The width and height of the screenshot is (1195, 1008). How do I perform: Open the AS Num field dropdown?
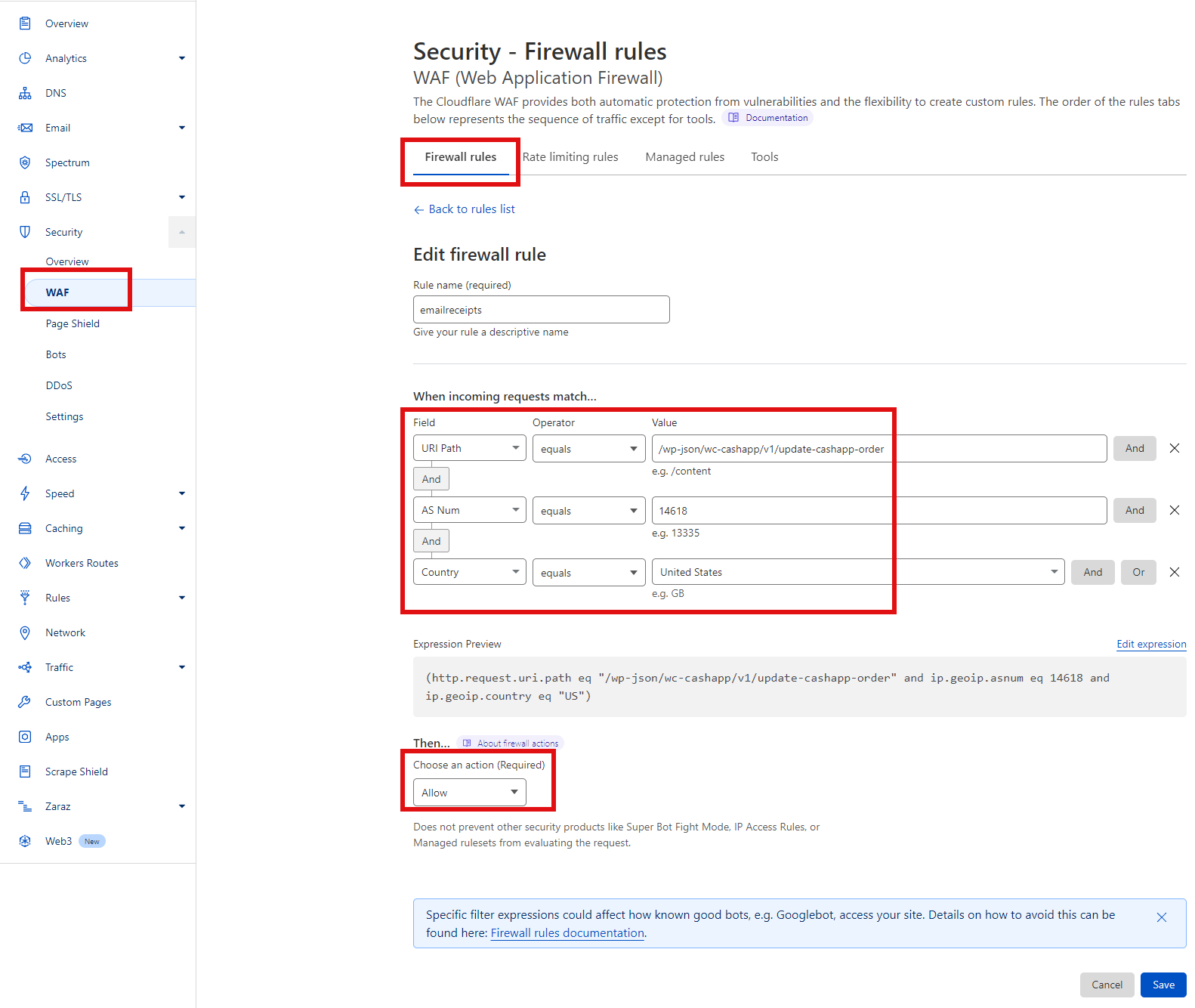[x=470, y=510]
